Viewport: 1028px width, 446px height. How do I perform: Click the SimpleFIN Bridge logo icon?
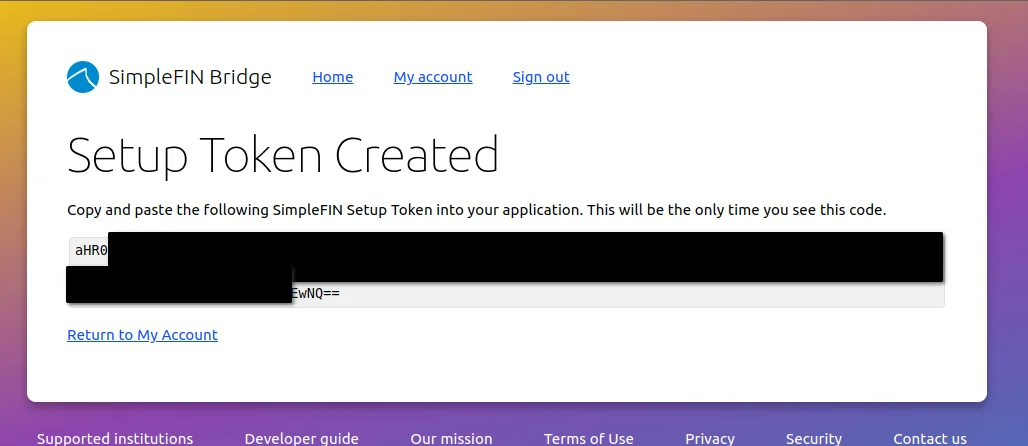83,77
